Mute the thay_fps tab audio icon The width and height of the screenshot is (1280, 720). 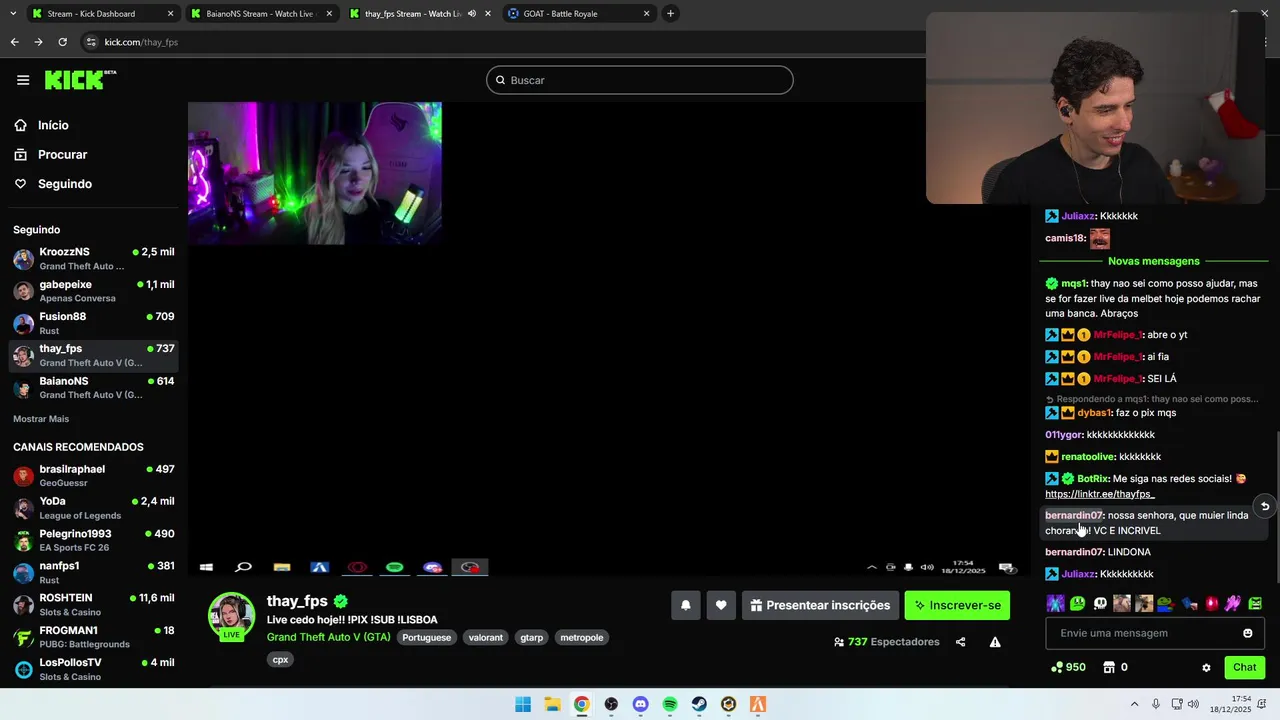click(x=472, y=14)
